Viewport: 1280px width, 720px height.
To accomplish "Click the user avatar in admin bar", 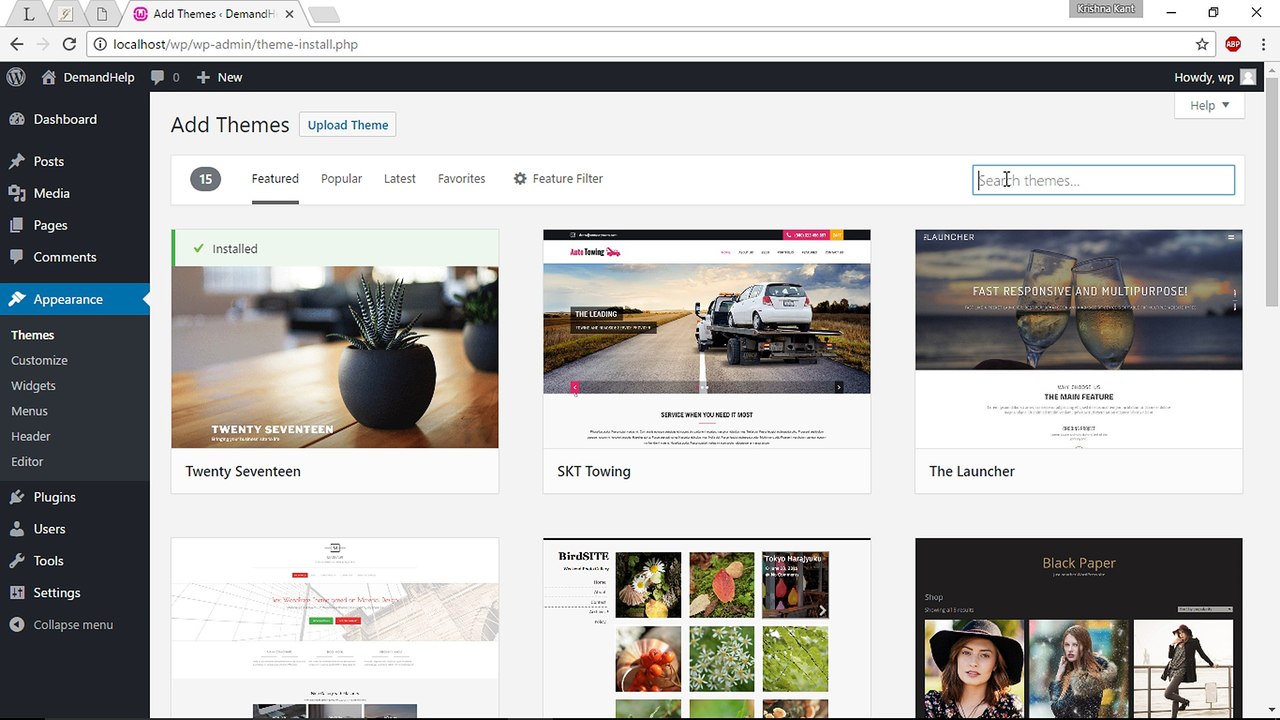I will pyautogui.click(x=1248, y=77).
